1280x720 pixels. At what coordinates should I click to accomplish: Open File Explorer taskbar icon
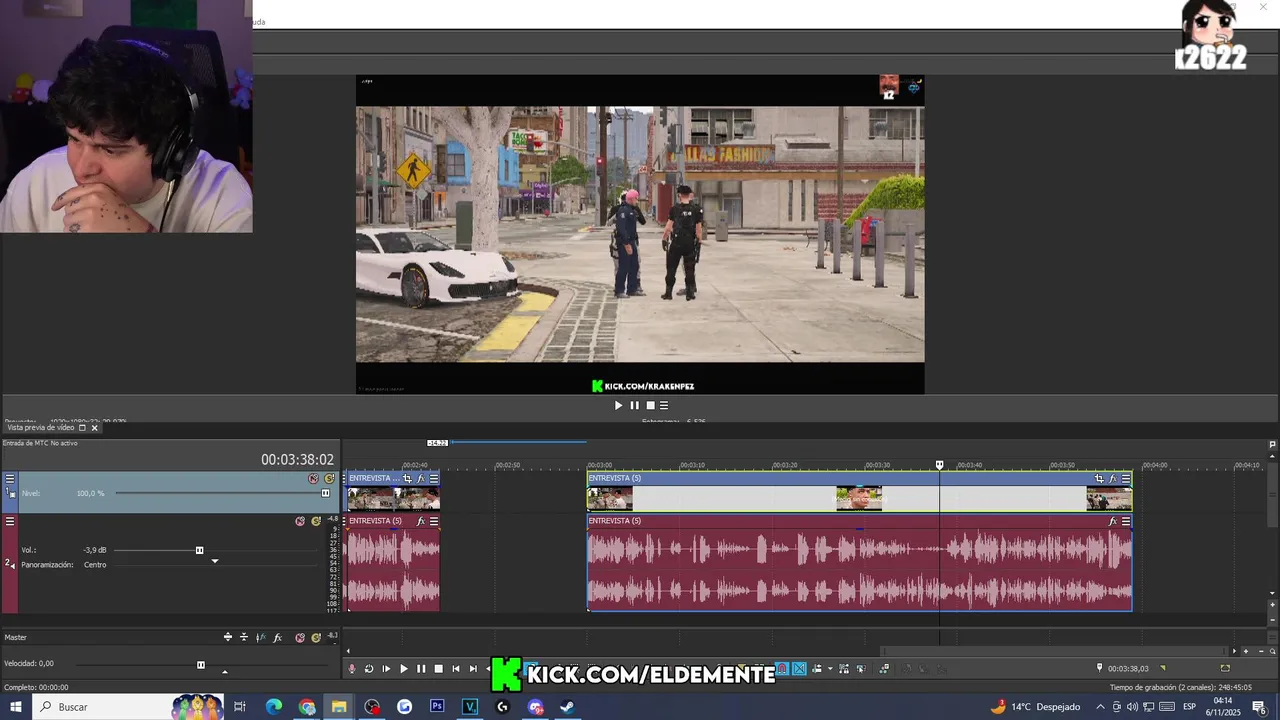click(x=339, y=707)
